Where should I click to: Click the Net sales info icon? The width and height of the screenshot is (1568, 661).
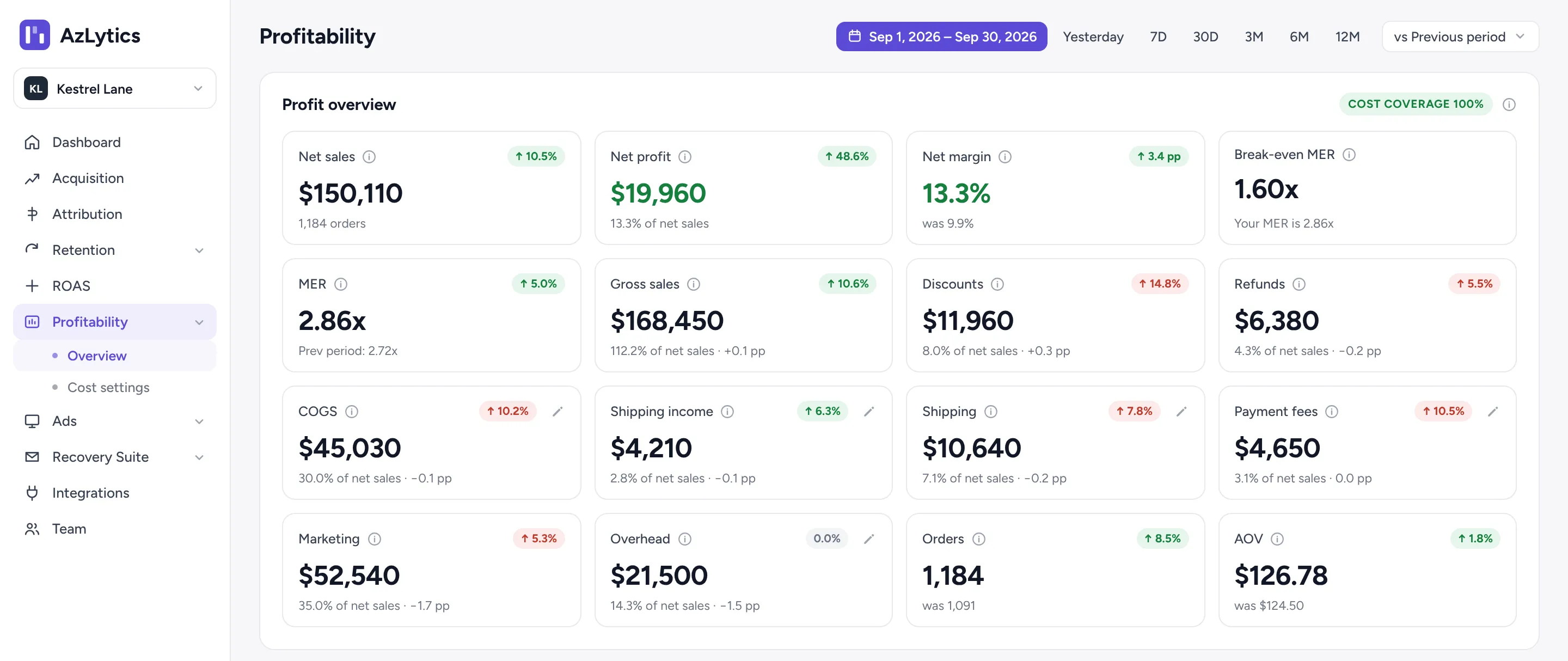pyautogui.click(x=369, y=156)
